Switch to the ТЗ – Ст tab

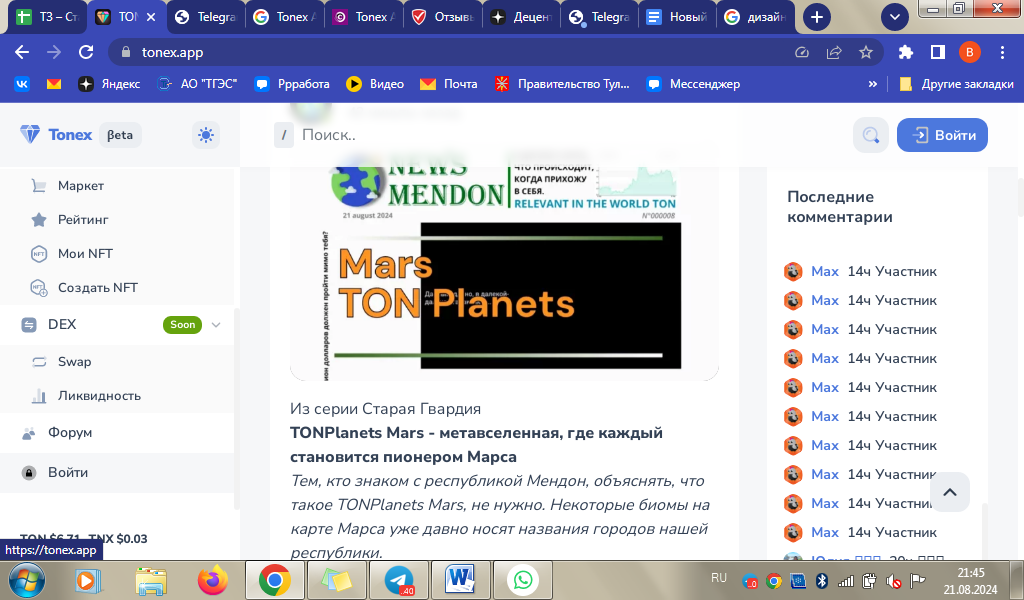[x=47, y=17]
